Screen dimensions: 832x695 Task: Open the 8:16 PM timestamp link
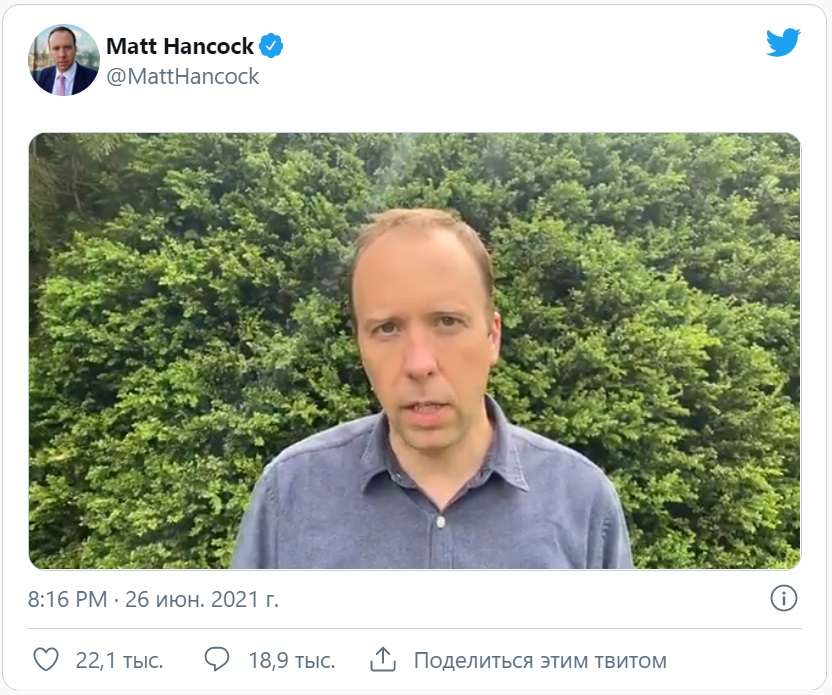67,600
